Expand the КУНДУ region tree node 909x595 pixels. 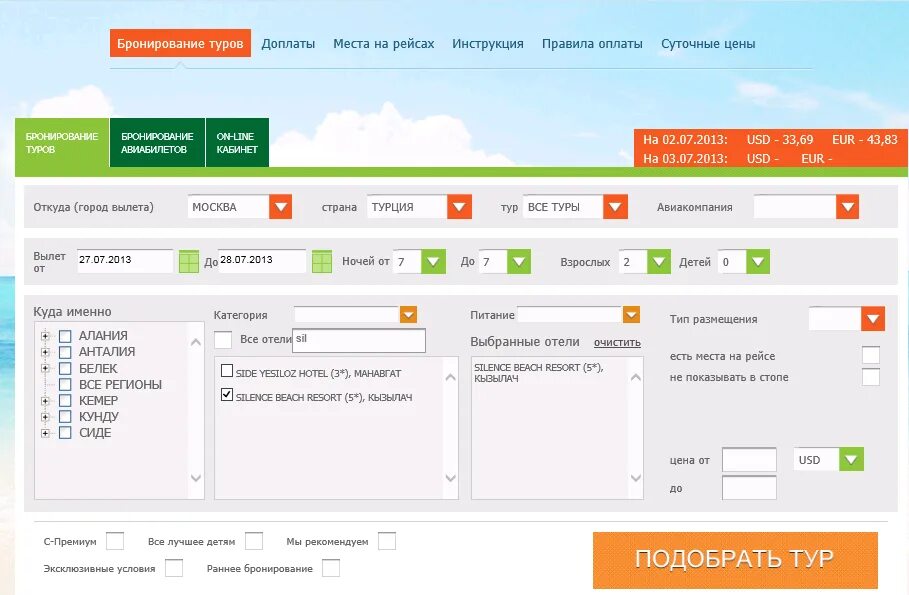45,417
